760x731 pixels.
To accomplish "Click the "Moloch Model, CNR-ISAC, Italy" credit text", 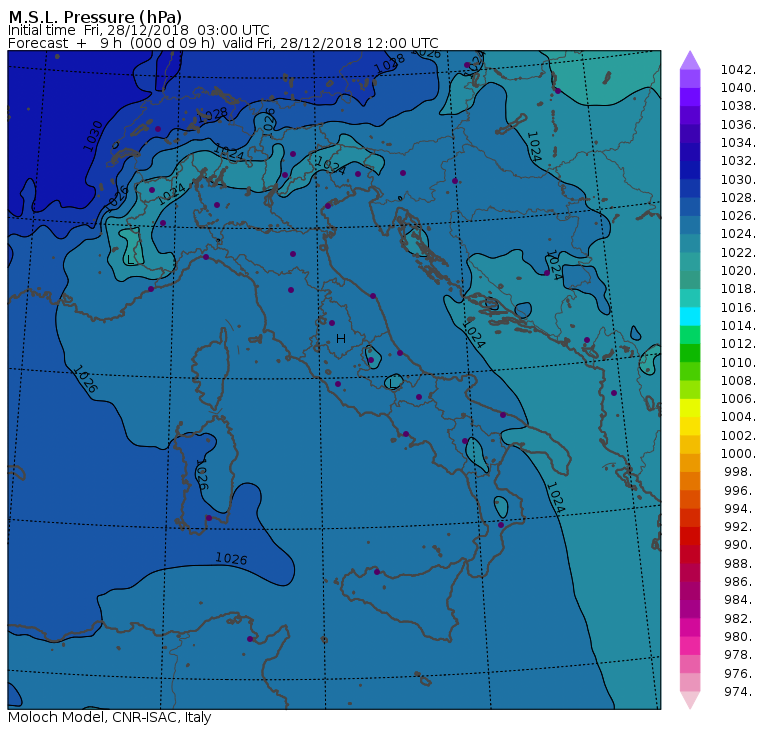I will [x=110, y=717].
